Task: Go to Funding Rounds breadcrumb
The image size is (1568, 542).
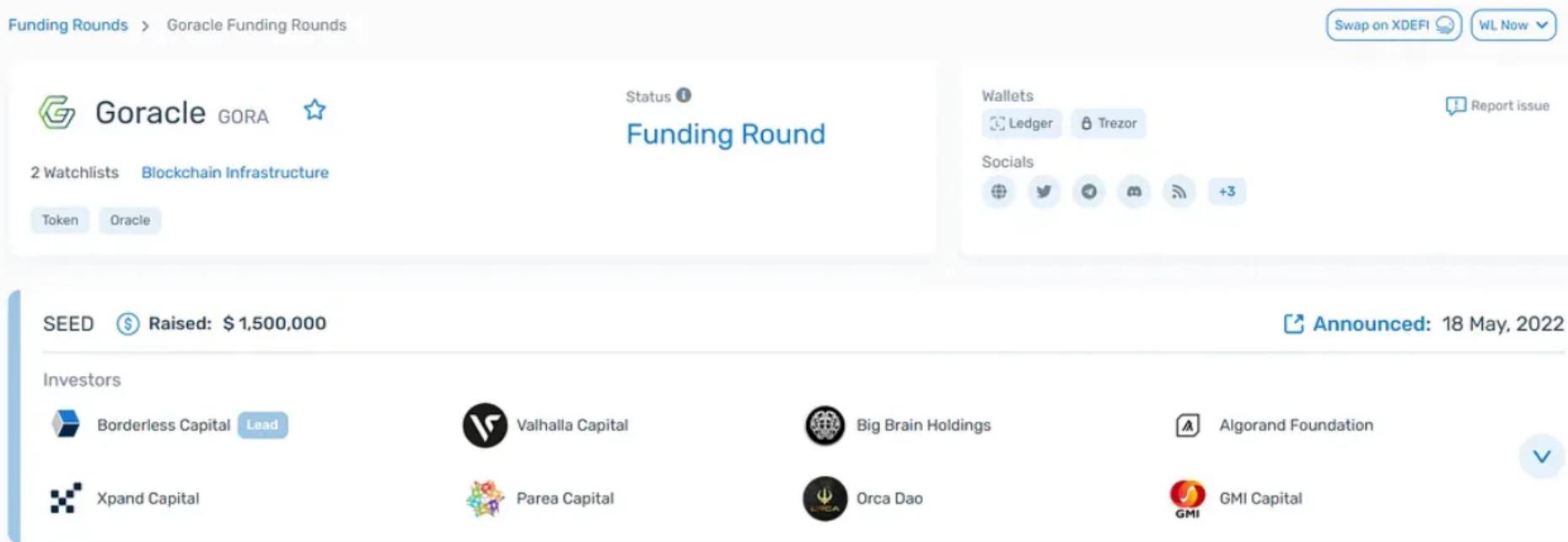Action: pyautogui.click(x=68, y=25)
